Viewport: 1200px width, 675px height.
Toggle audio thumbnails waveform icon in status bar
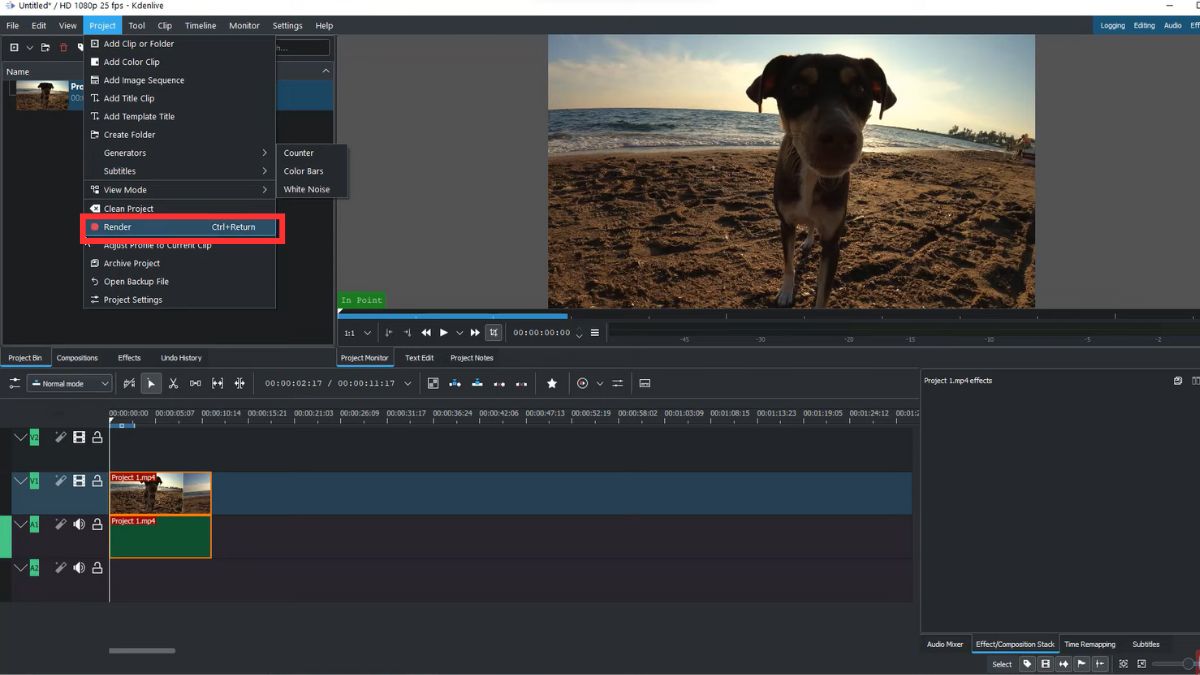(x=1063, y=664)
